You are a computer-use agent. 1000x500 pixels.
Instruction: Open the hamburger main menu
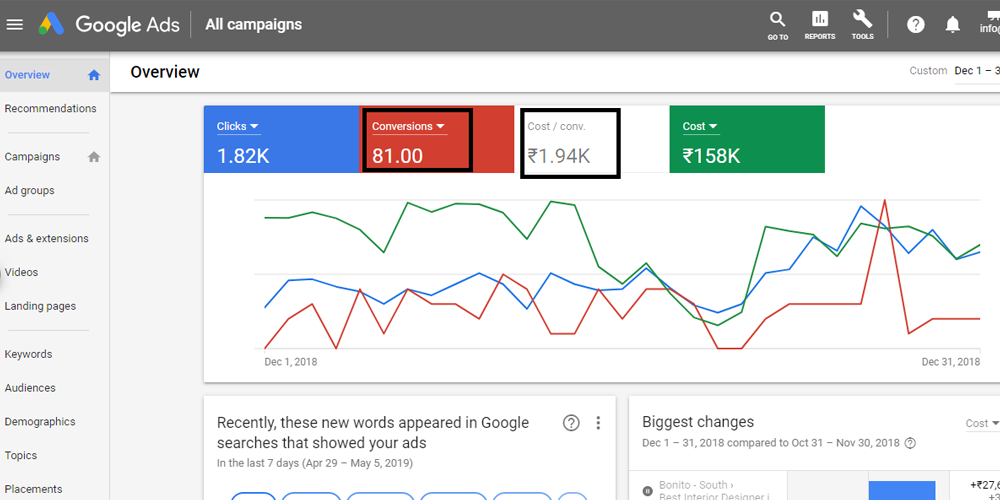(x=15, y=24)
